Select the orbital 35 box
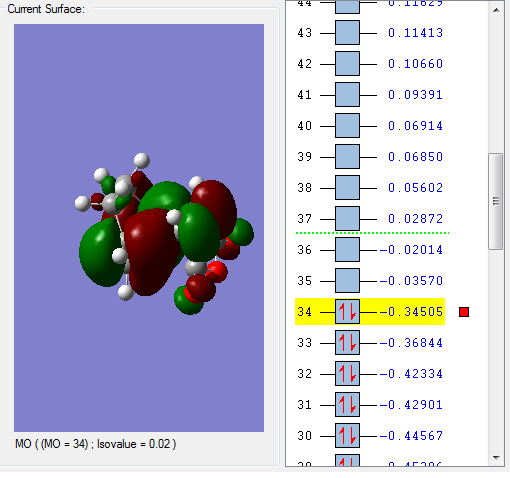Viewport: 510px width, 478px height. coord(347,281)
